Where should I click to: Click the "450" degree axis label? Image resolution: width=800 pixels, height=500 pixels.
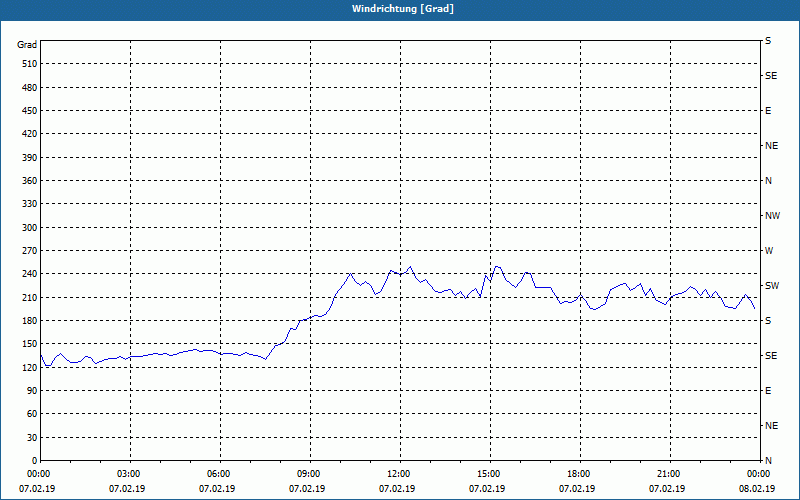click(30, 111)
